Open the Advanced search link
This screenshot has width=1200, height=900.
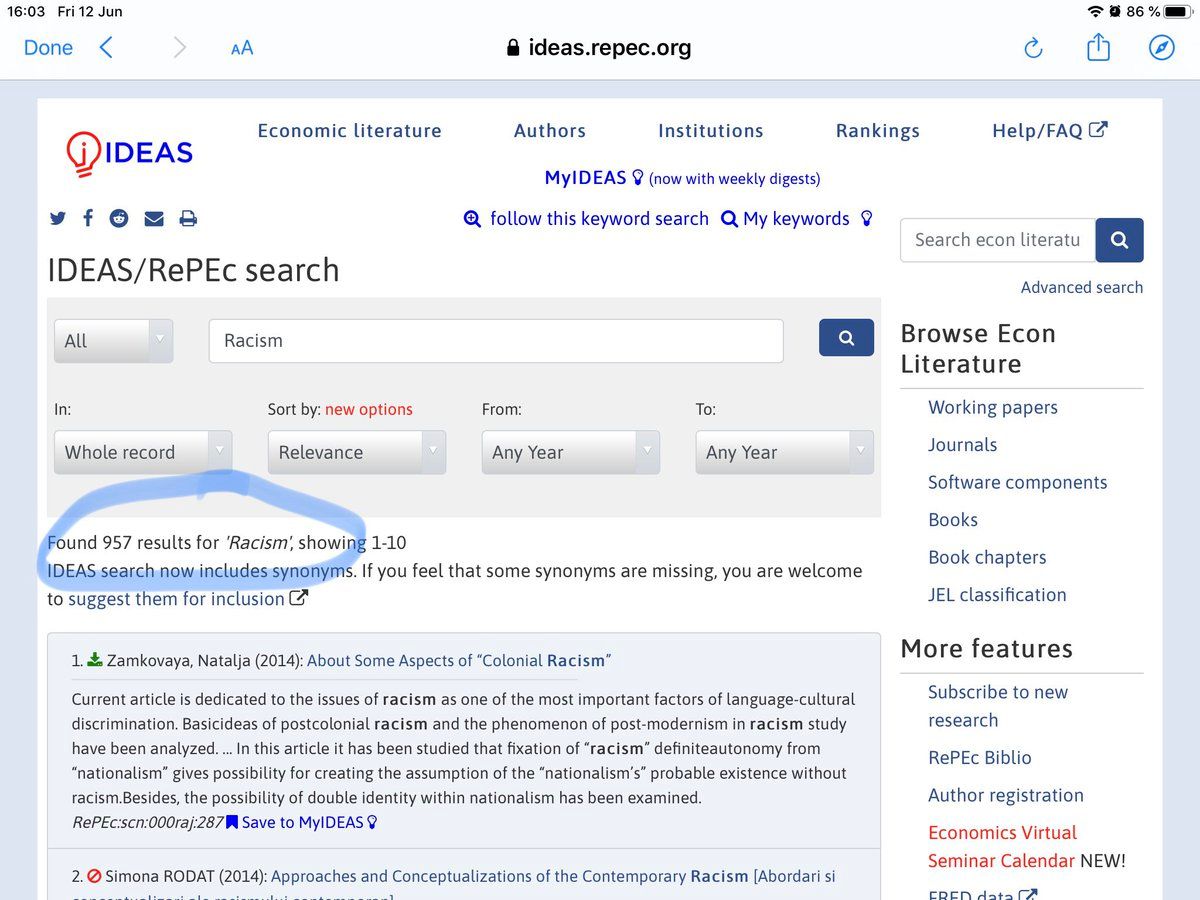click(1081, 287)
